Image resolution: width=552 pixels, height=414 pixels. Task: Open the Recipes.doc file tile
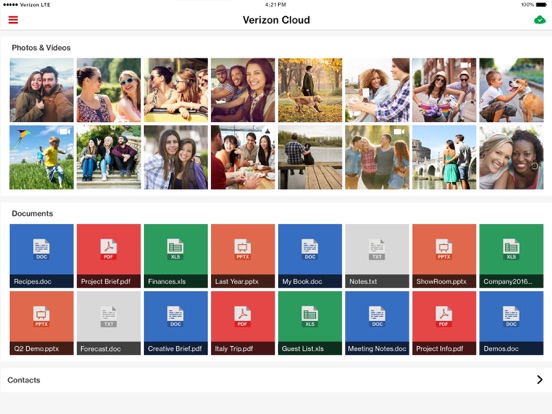(x=42, y=256)
